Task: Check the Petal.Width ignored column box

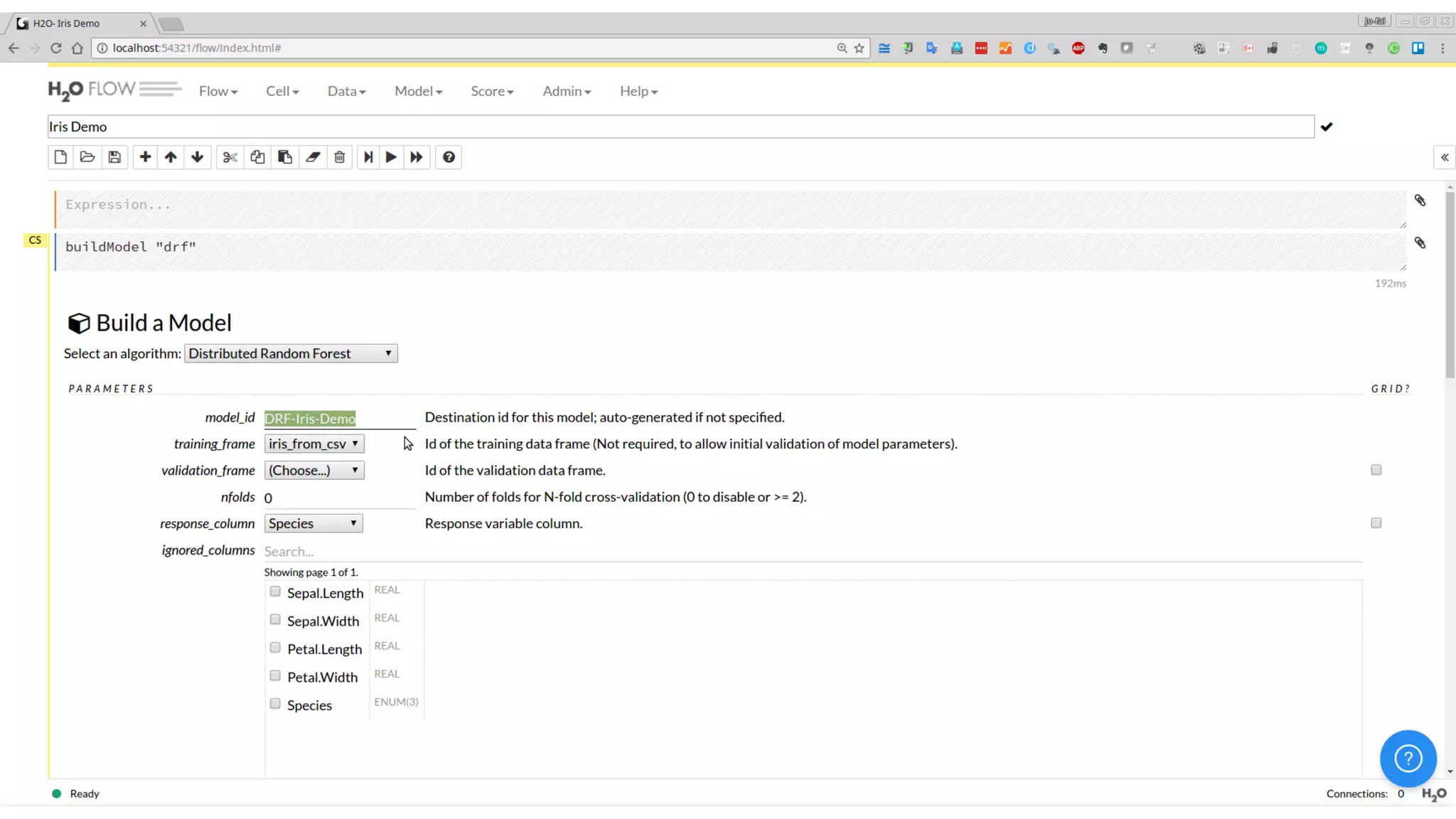Action: point(275,675)
